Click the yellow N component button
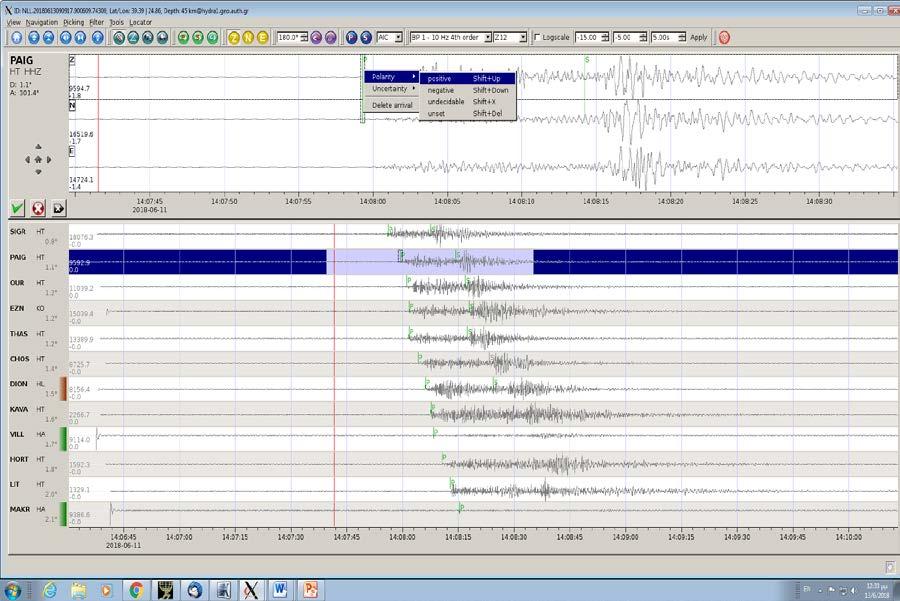Image resolution: width=900 pixels, height=601 pixels. pos(248,37)
